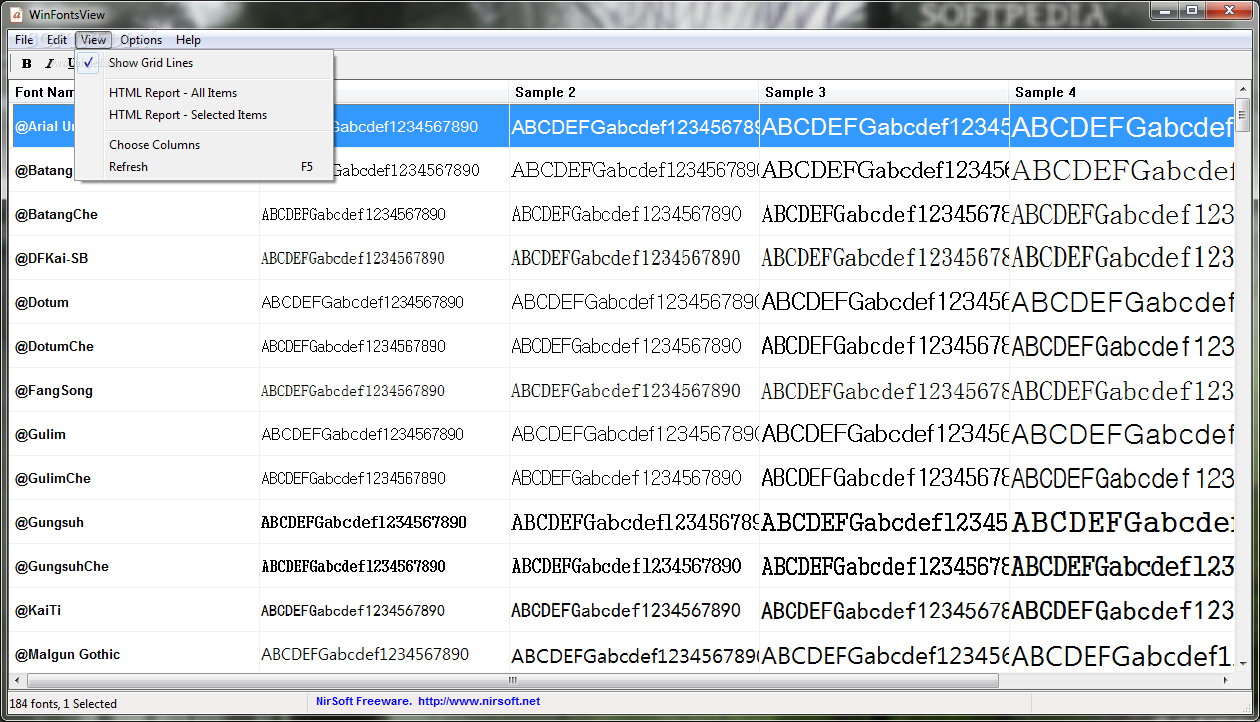Click Sample 2 cell of @Dotum row
The height and width of the screenshot is (722, 1260).
tap(634, 302)
